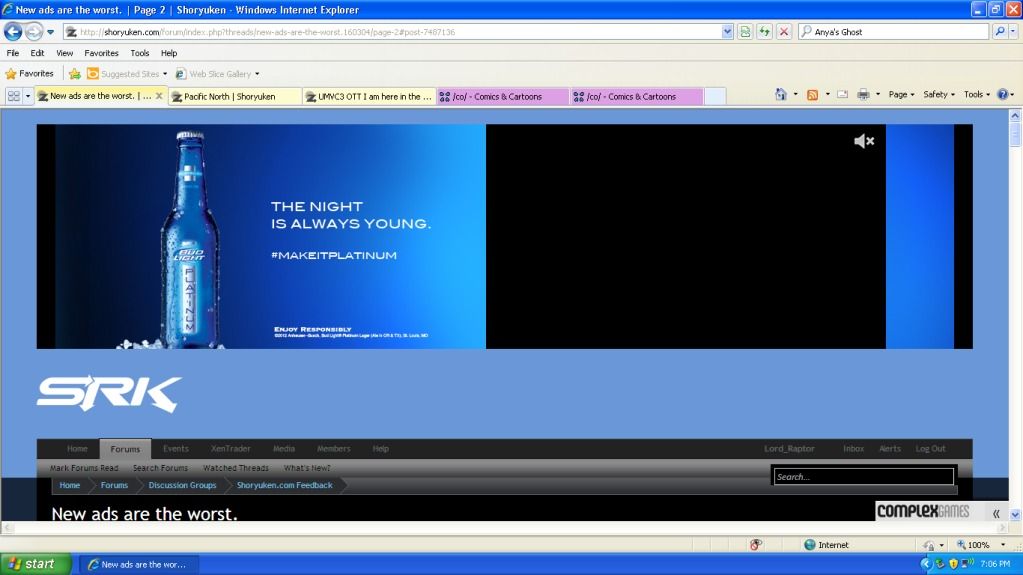Screen dimensions: 1023x575
Task: Select the Forums navigation tab
Action: click(125, 449)
